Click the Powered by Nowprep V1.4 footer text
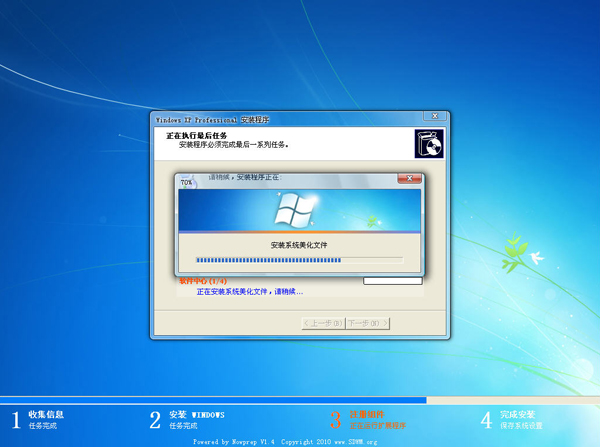 click(285, 442)
